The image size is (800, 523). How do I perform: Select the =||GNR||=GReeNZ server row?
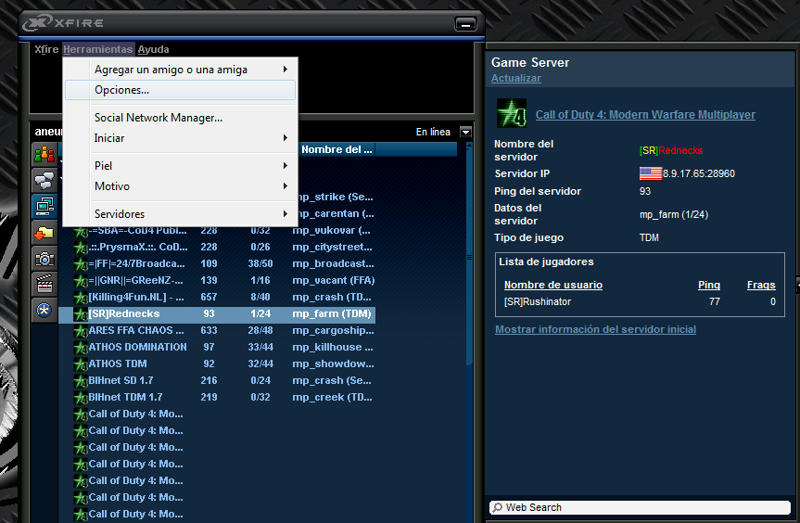[x=217, y=281]
